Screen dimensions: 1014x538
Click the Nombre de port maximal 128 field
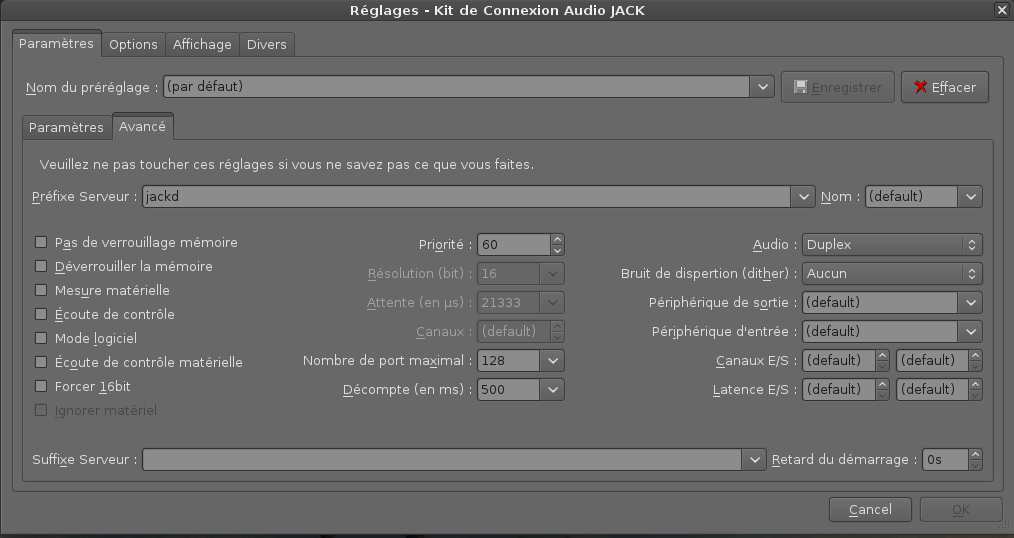tap(508, 361)
